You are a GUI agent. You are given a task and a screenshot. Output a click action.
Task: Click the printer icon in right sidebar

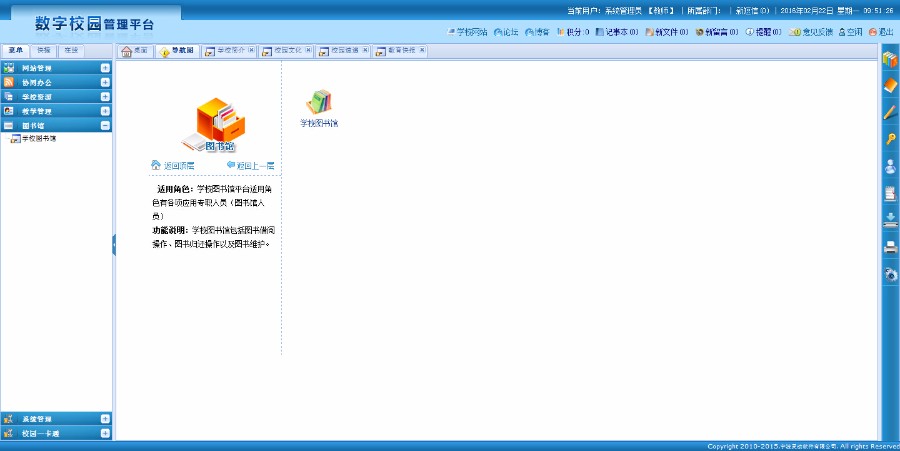tap(890, 247)
